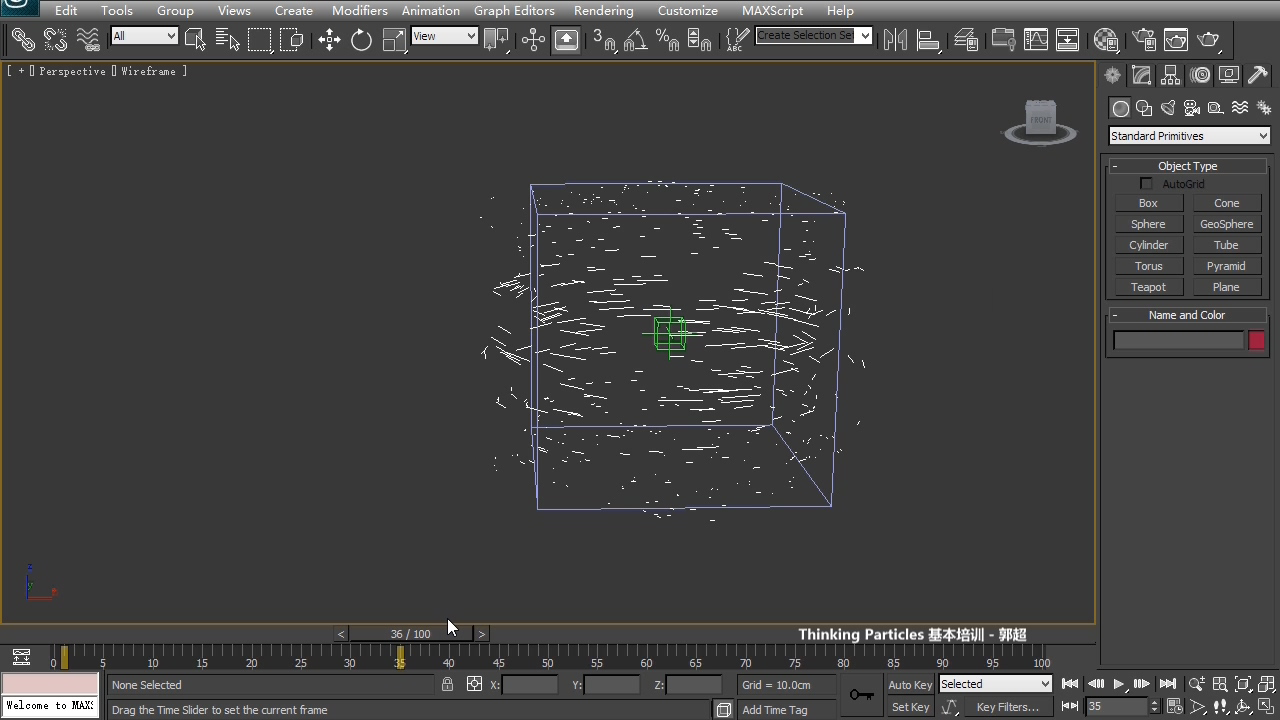Switch to the Motion command panel tab
Screen dimensions: 1280x720
point(1200,76)
